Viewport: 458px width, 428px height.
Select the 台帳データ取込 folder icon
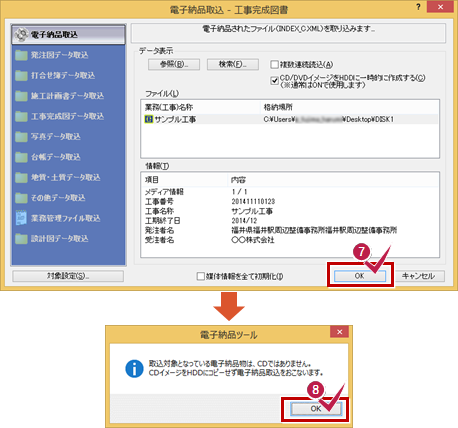tap(21, 157)
